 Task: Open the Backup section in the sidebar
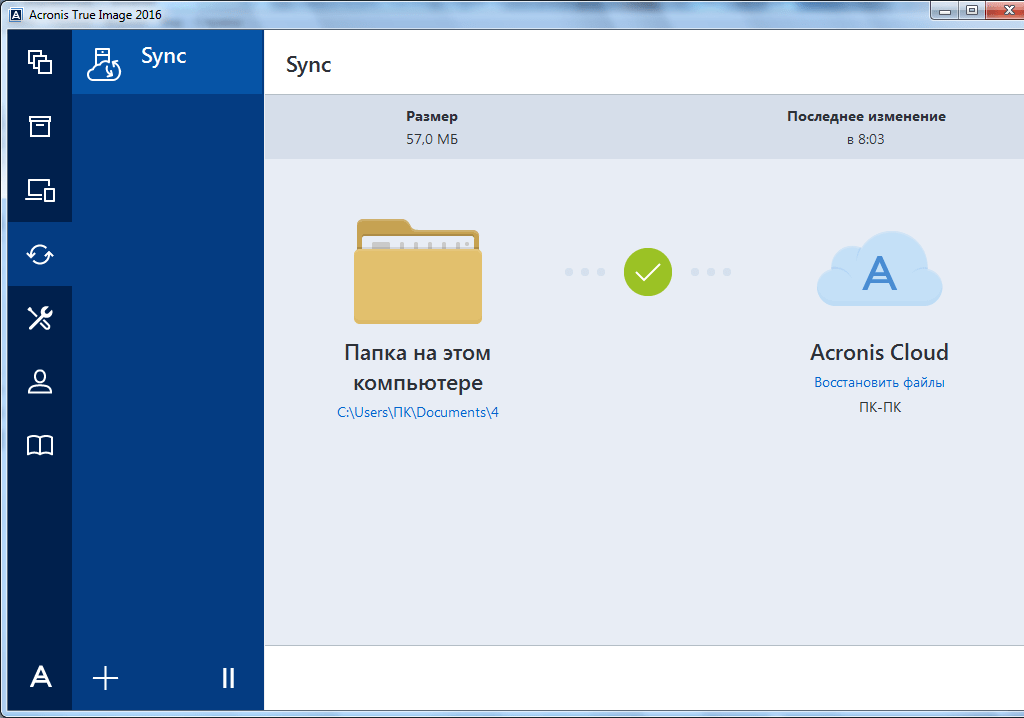tap(40, 62)
